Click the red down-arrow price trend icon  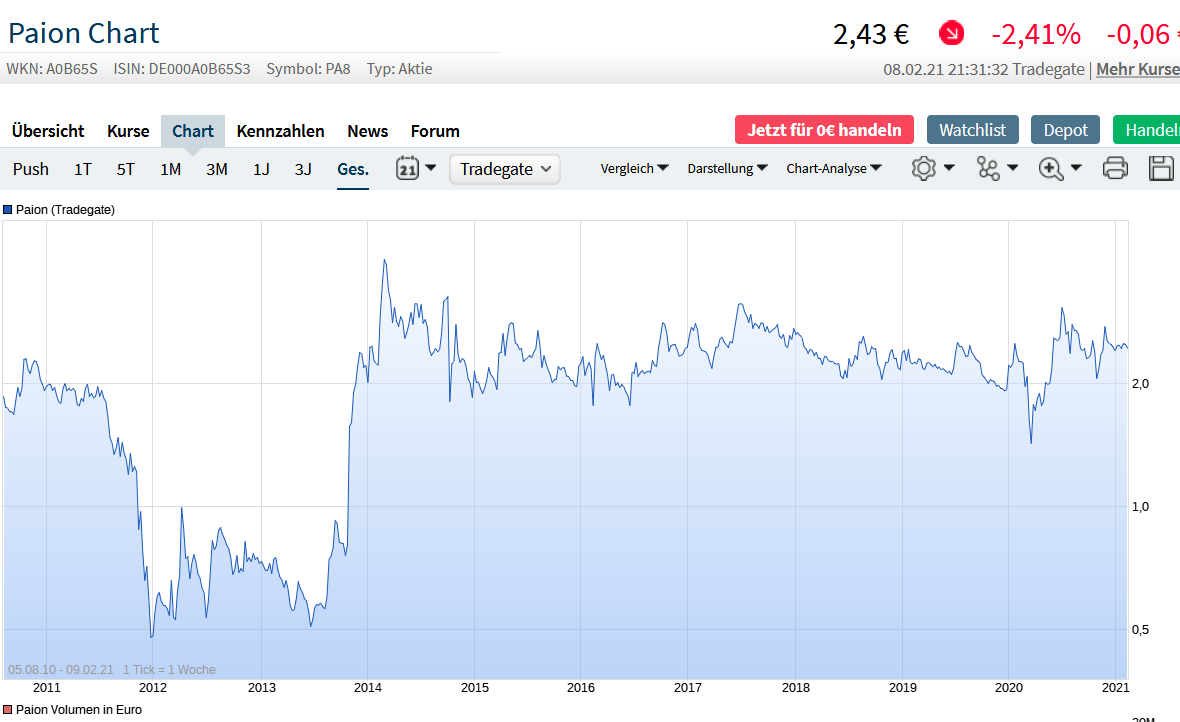951,33
